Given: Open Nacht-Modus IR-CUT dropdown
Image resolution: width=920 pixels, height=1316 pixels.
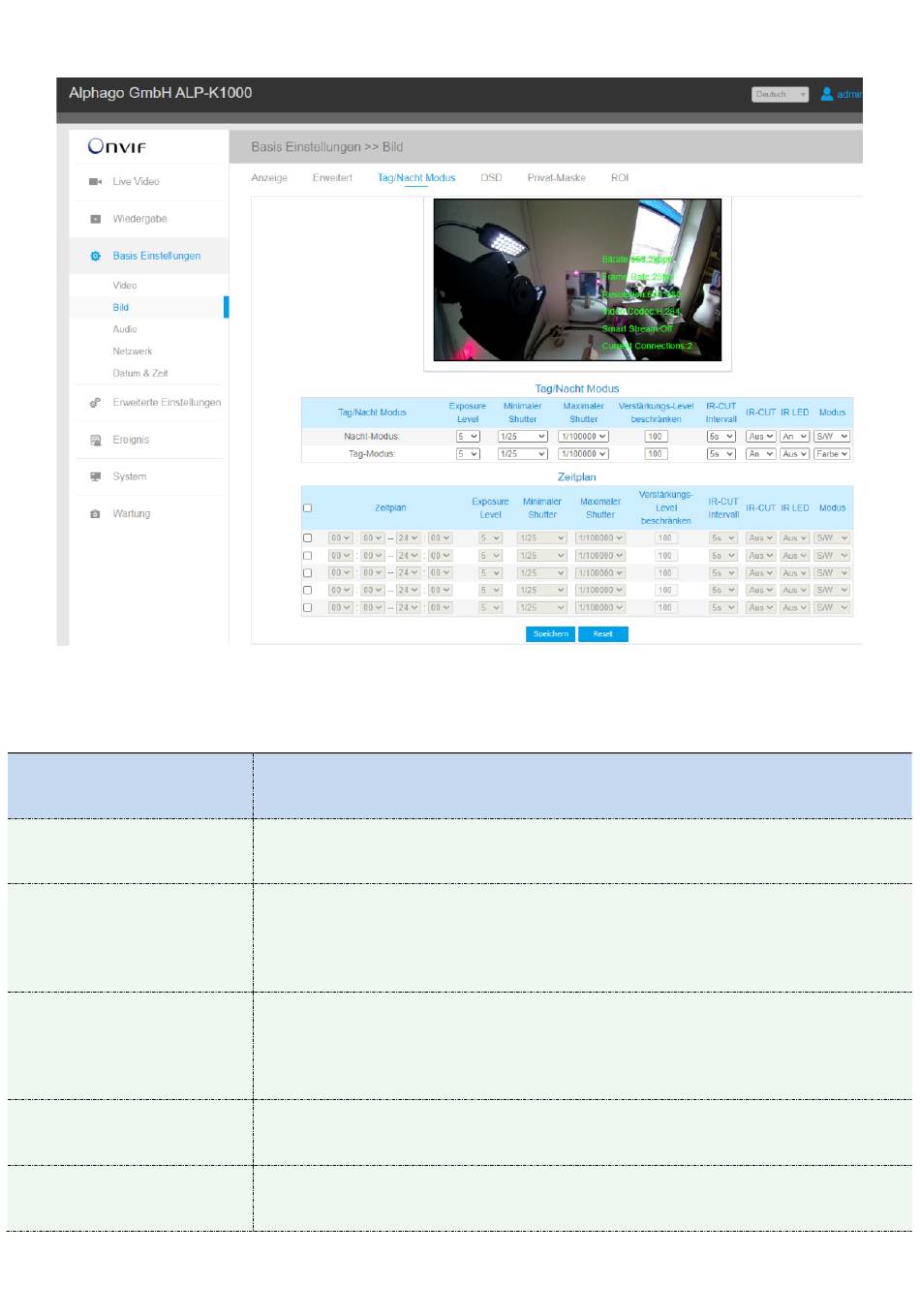Looking at the screenshot, I should [761, 437].
